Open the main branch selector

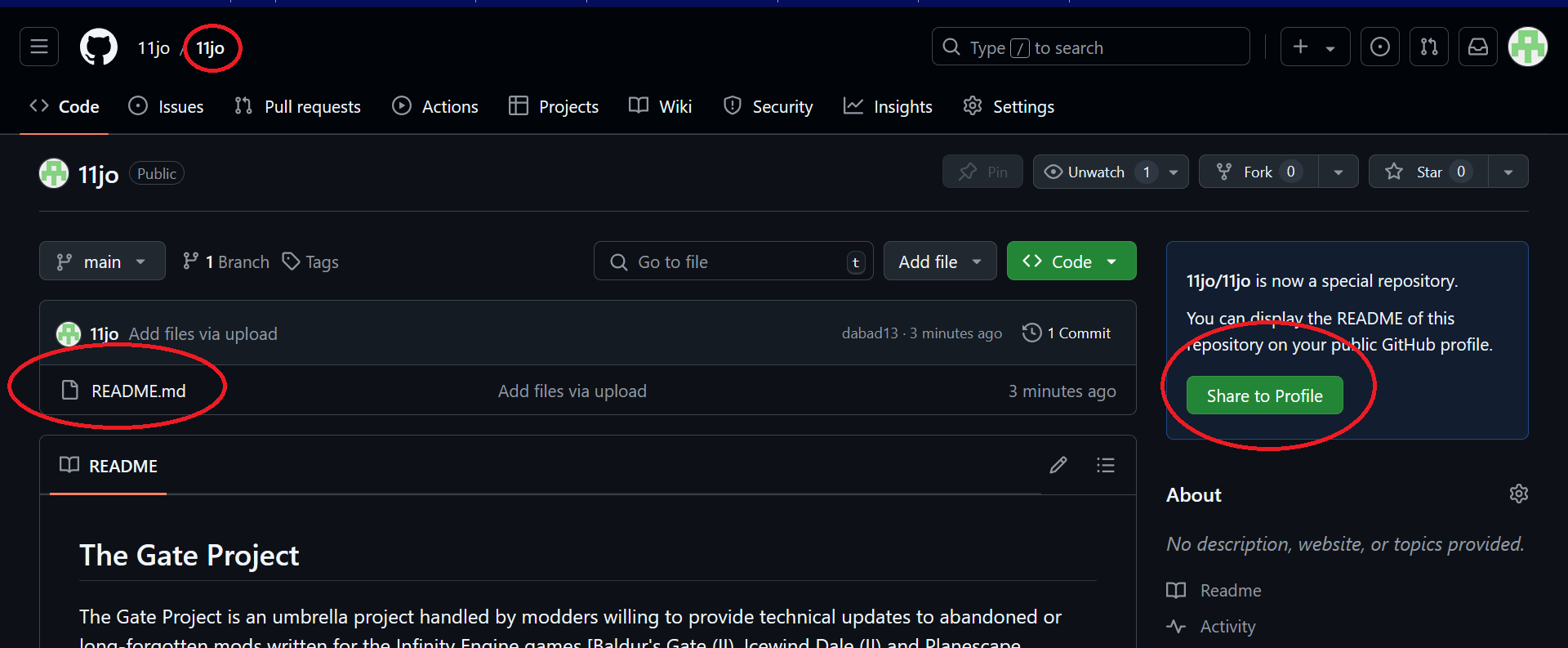click(x=102, y=261)
